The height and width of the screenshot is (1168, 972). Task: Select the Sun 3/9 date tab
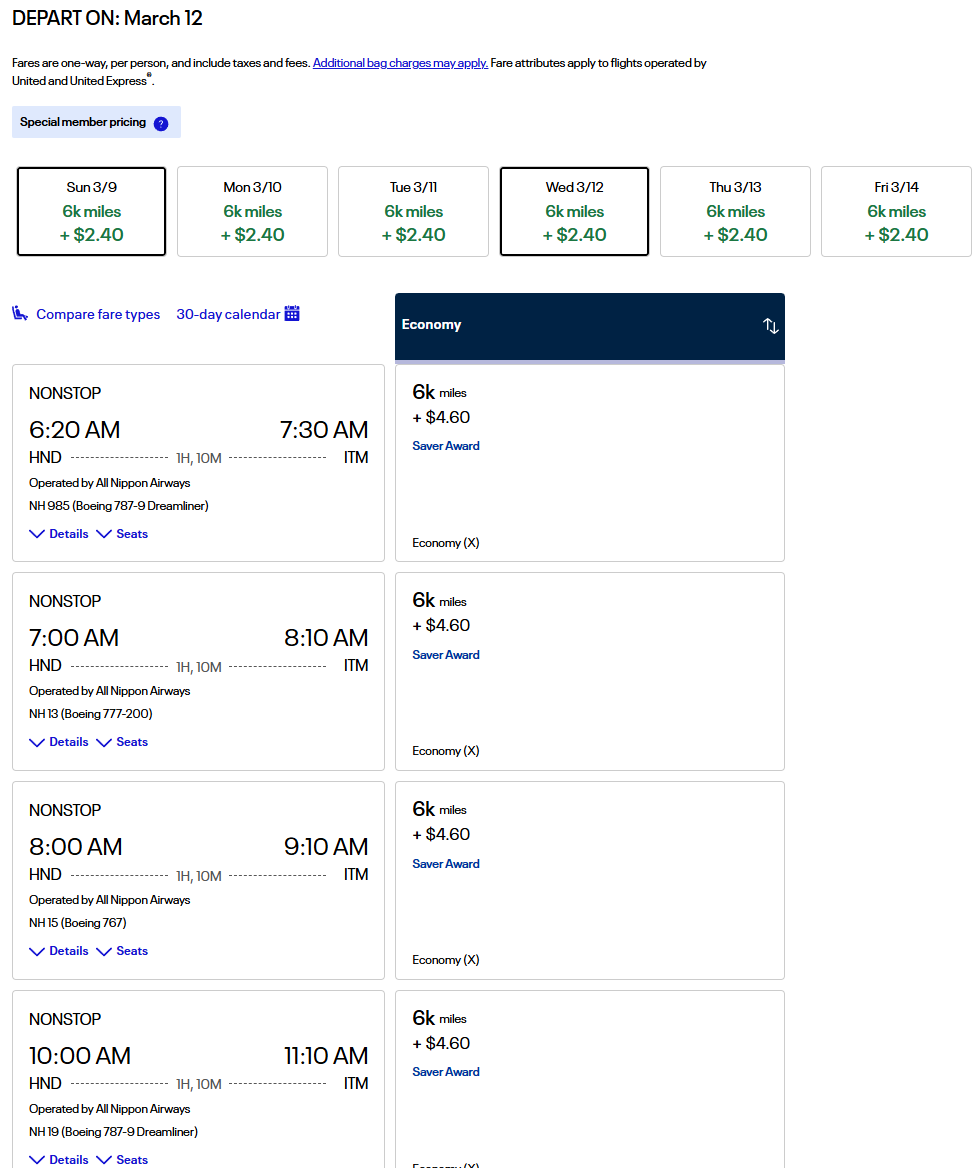(91, 211)
